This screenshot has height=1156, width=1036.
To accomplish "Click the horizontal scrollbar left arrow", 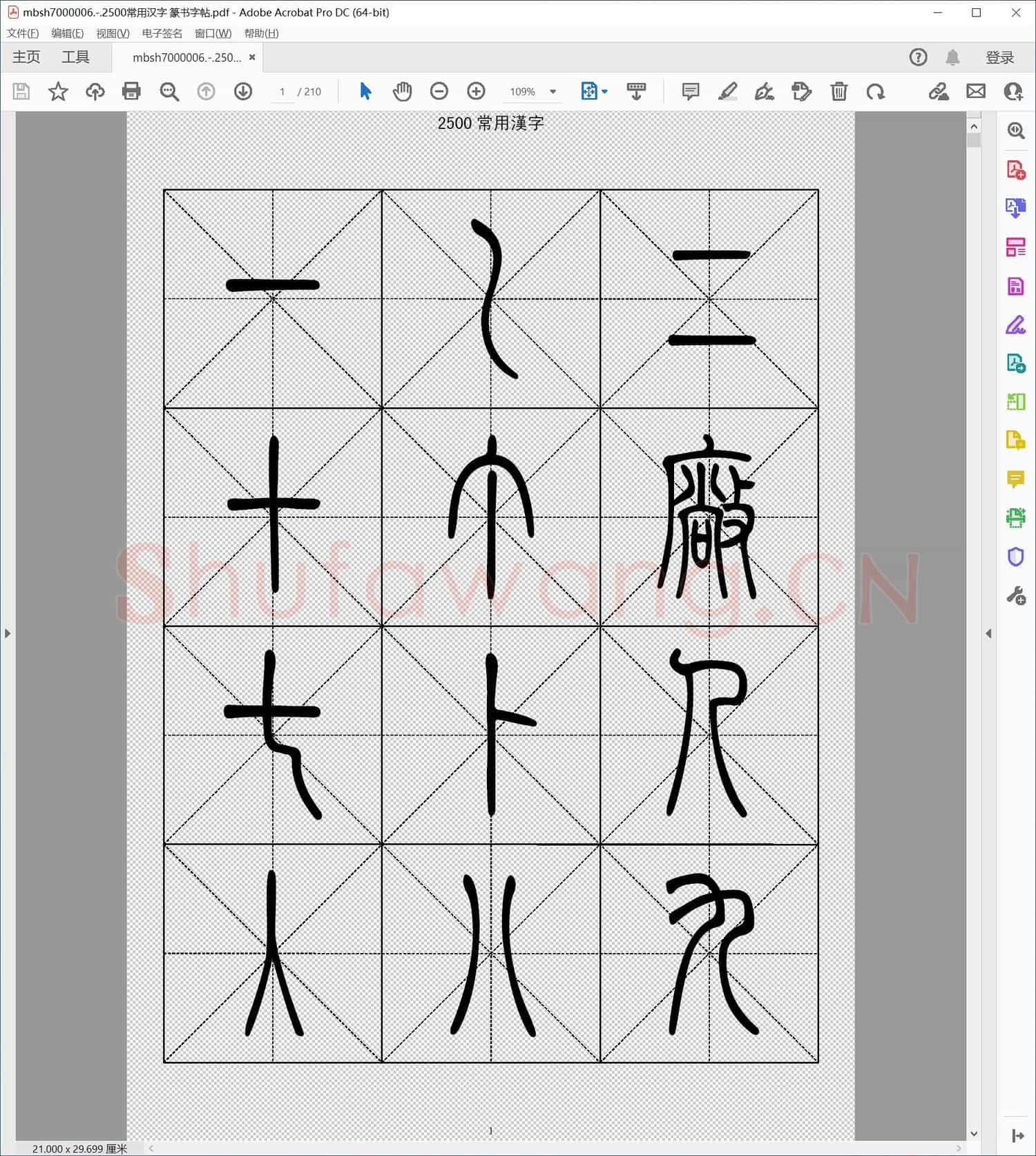I will [x=151, y=1148].
